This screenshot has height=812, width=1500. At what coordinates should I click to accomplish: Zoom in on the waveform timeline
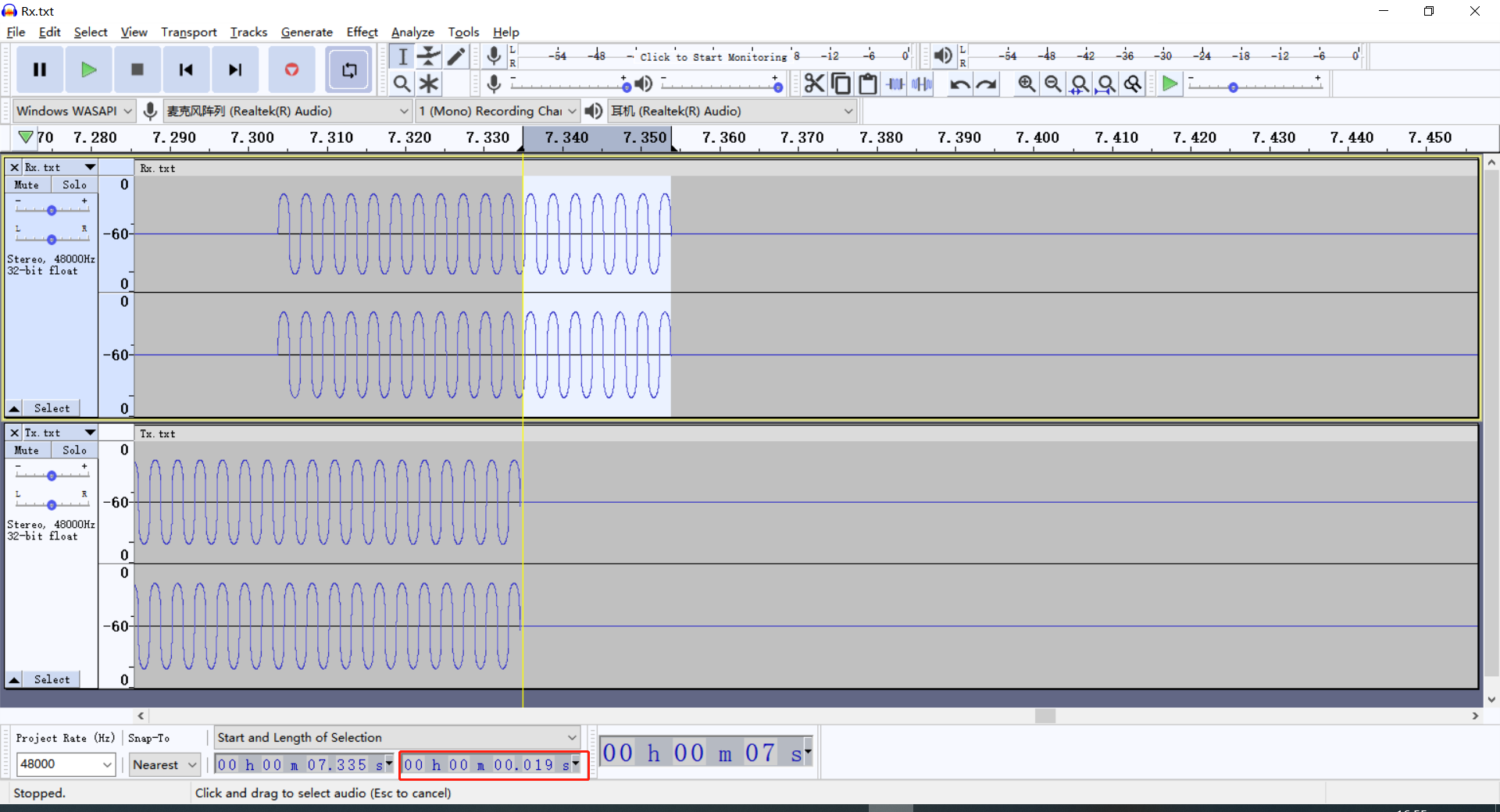coord(1026,84)
